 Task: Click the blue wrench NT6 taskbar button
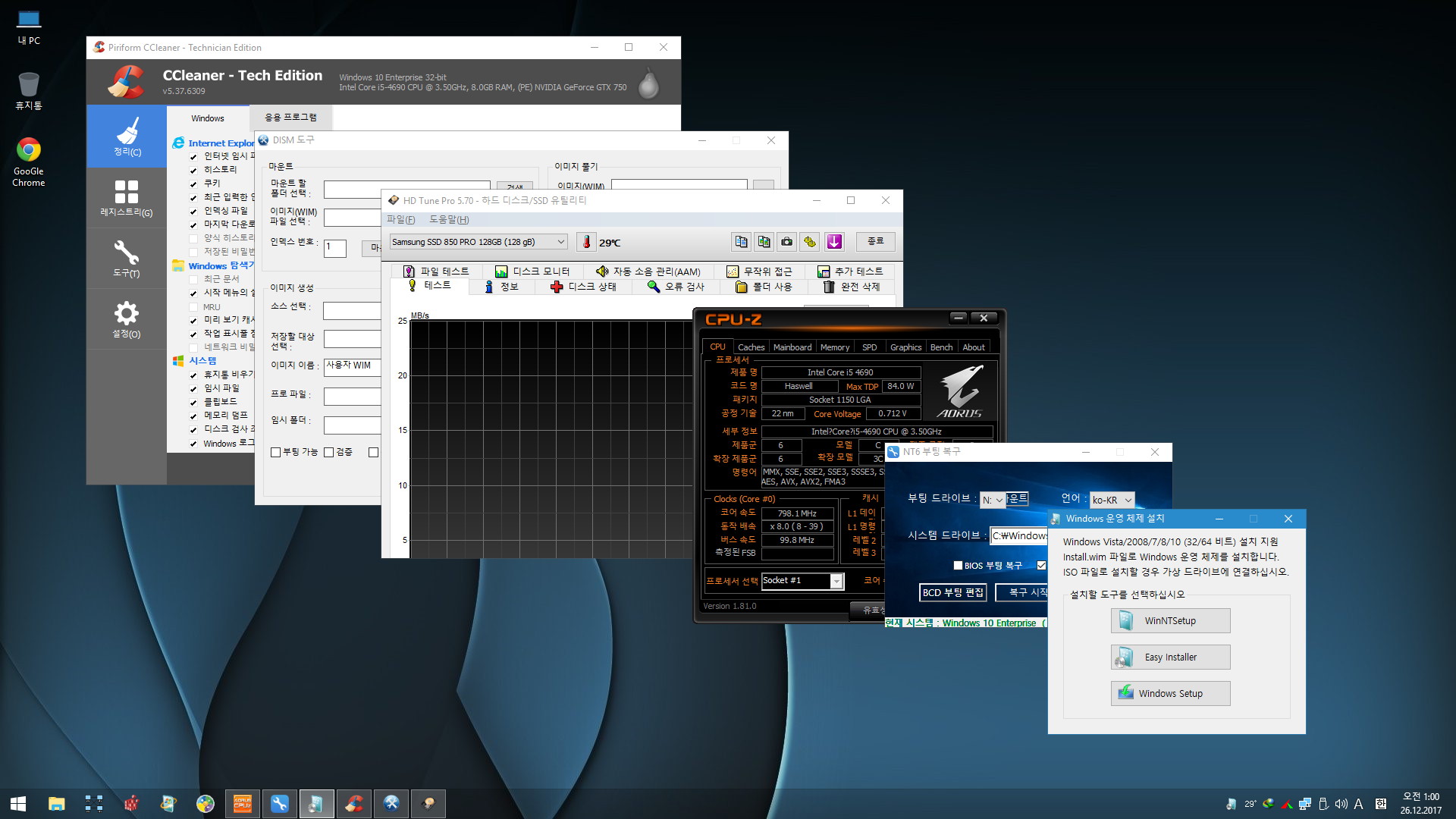coord(280,804)
